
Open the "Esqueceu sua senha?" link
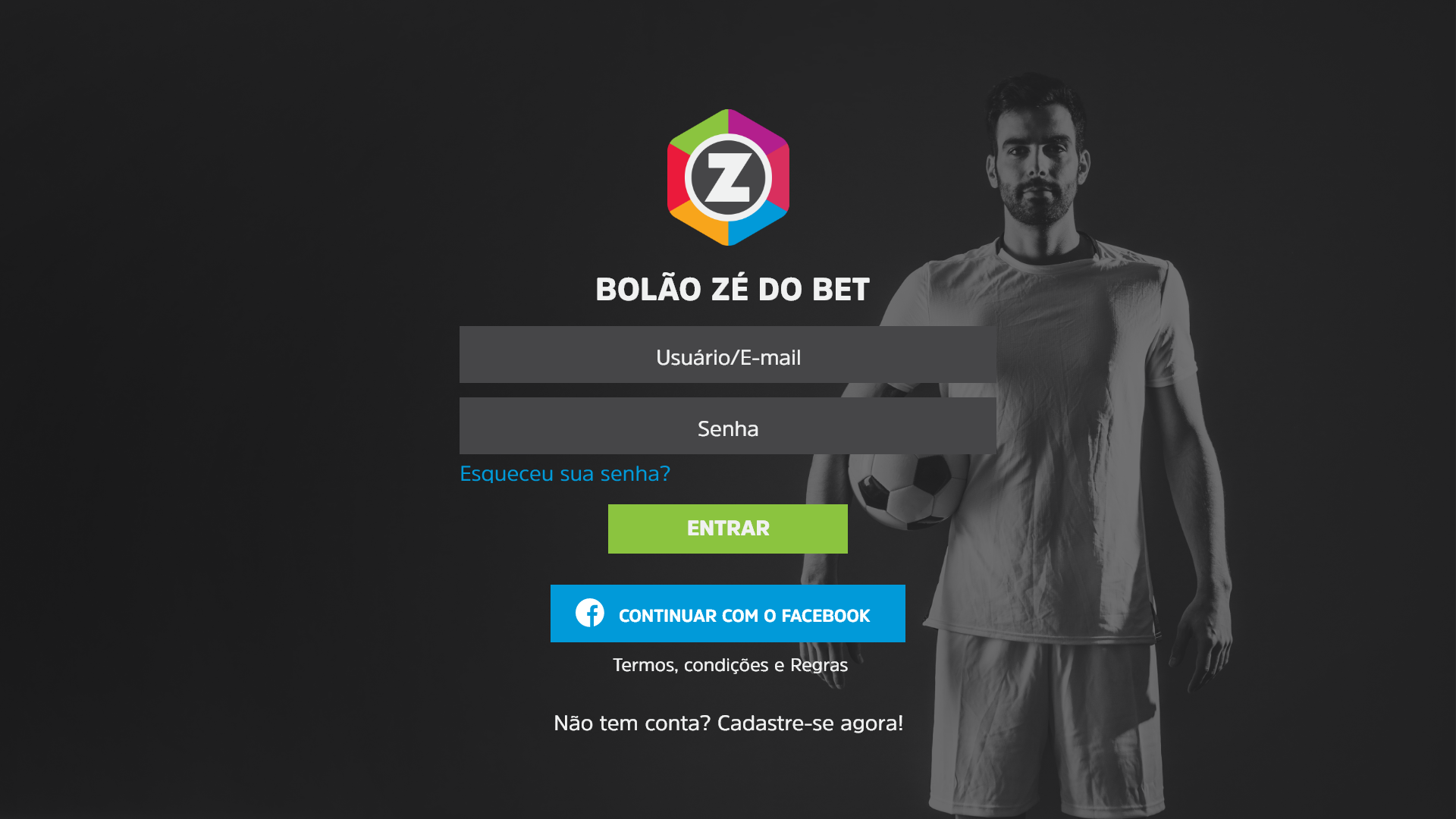(x=565, y=474)
